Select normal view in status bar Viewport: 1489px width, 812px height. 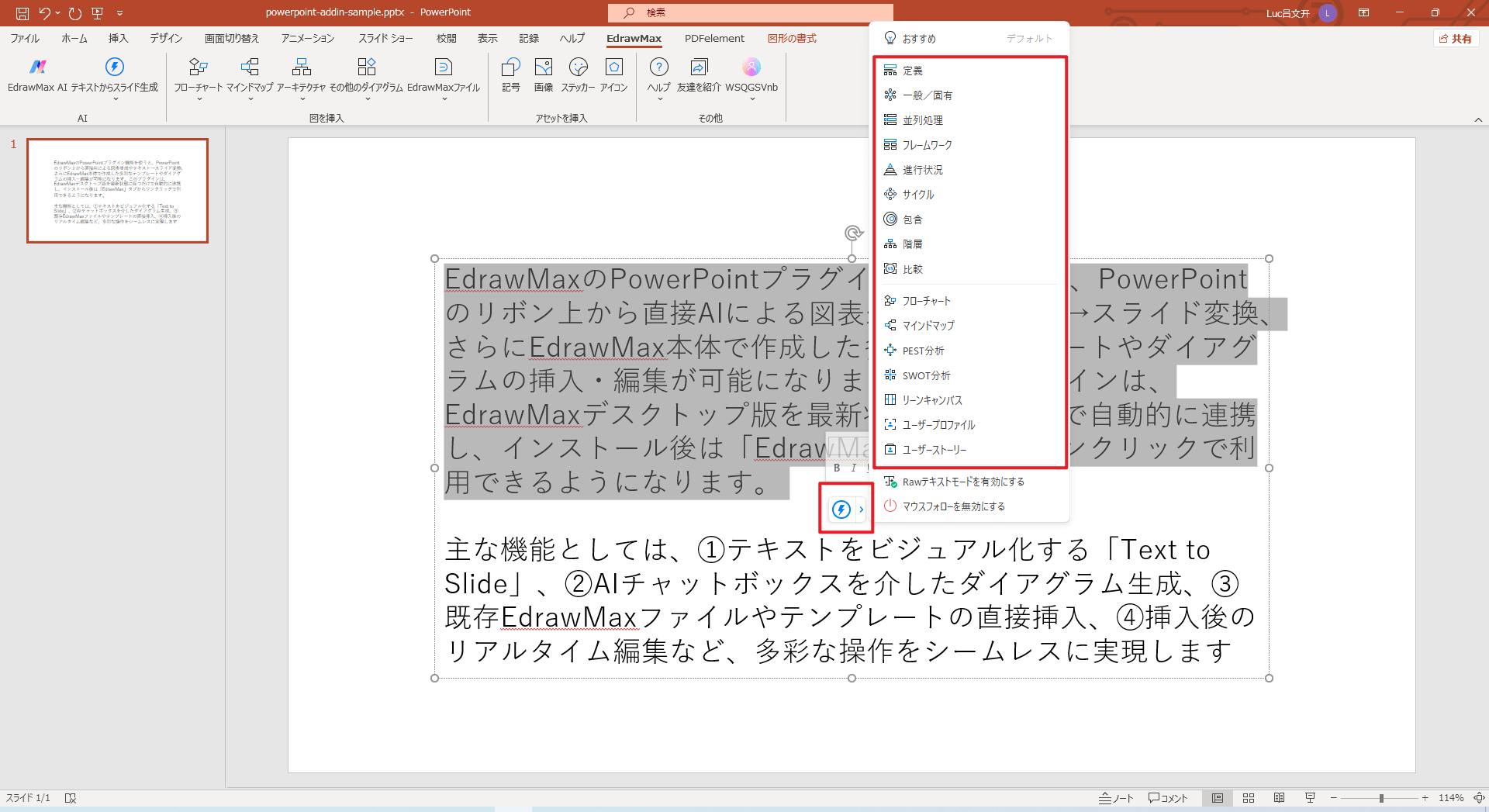point(1218,798)
